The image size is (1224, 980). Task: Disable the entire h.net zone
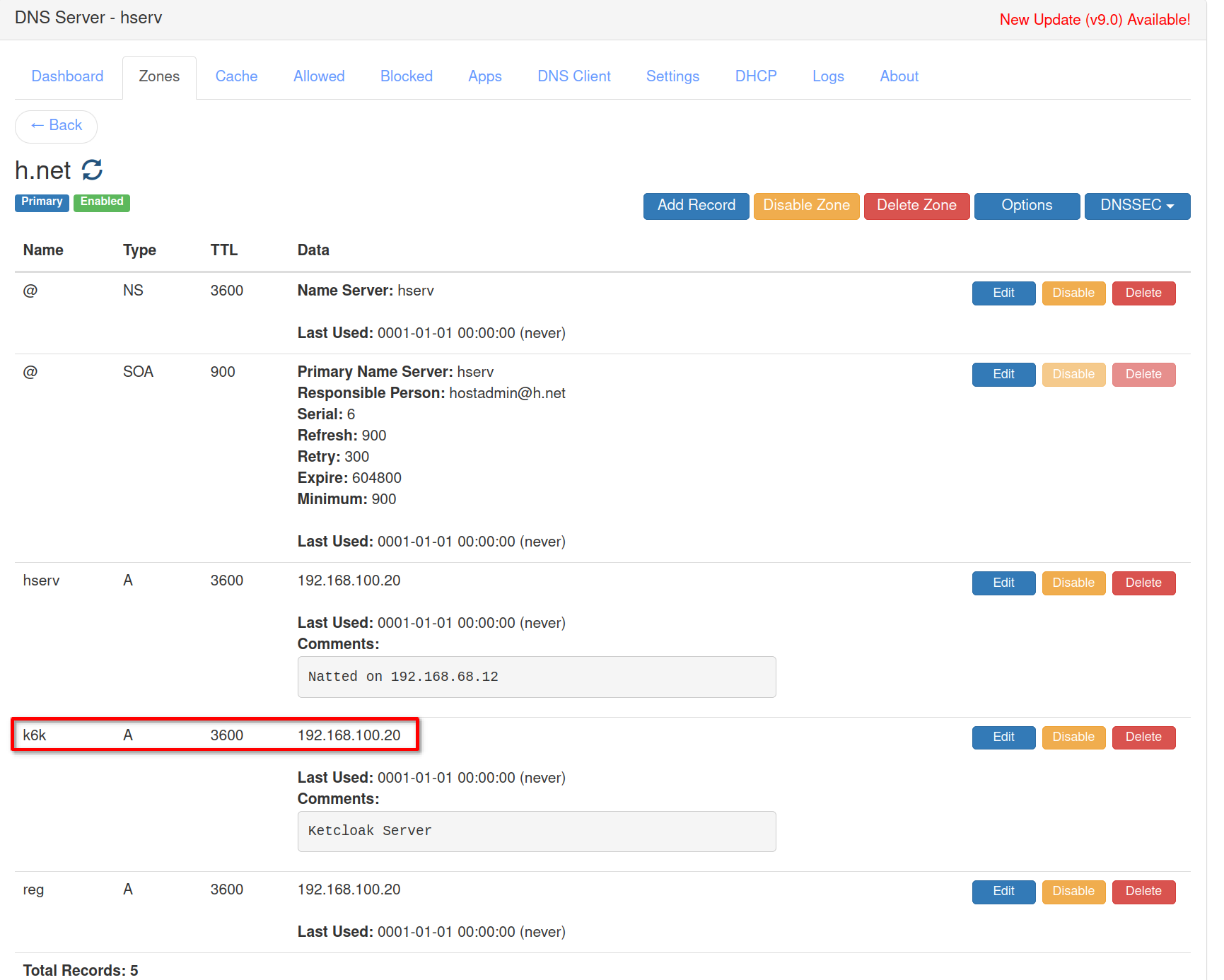[x=805, y=206]
